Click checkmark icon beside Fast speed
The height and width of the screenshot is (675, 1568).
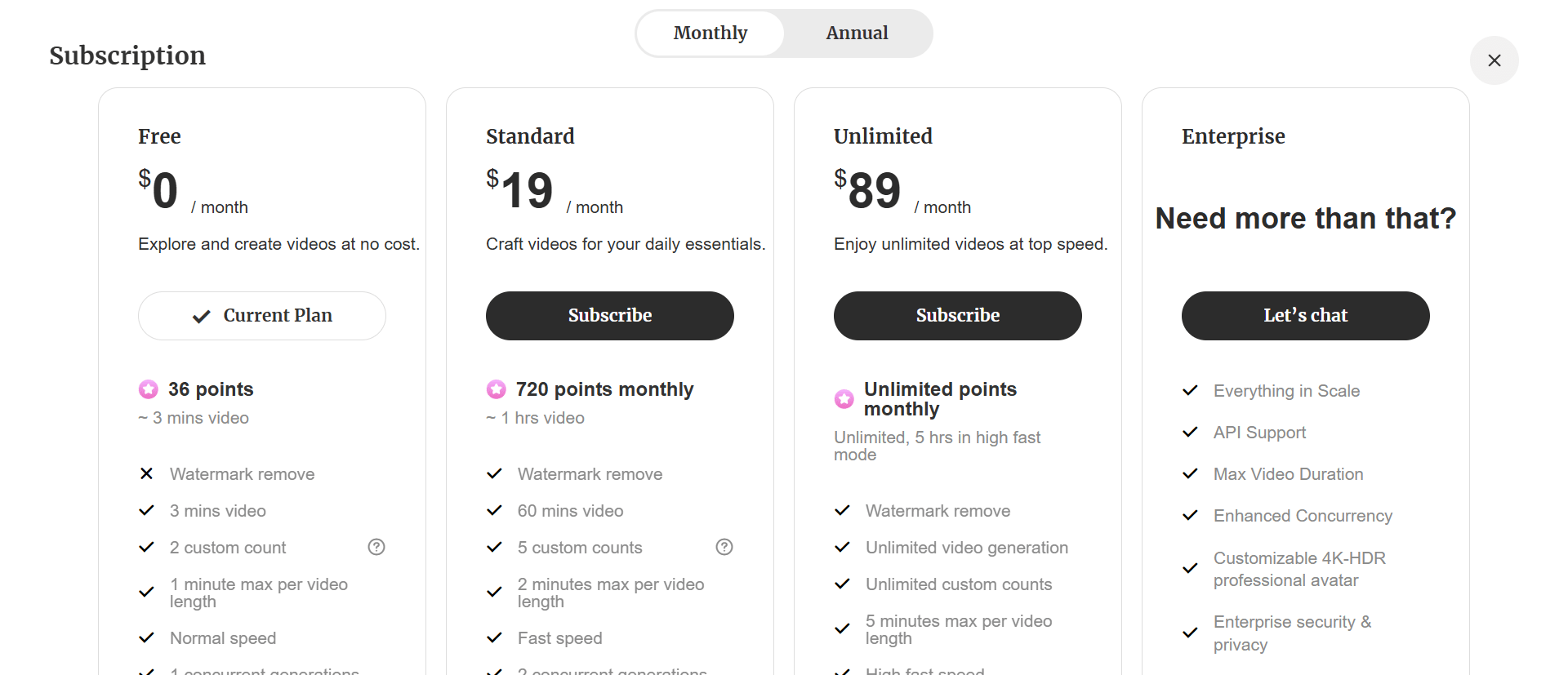point(494,637)
